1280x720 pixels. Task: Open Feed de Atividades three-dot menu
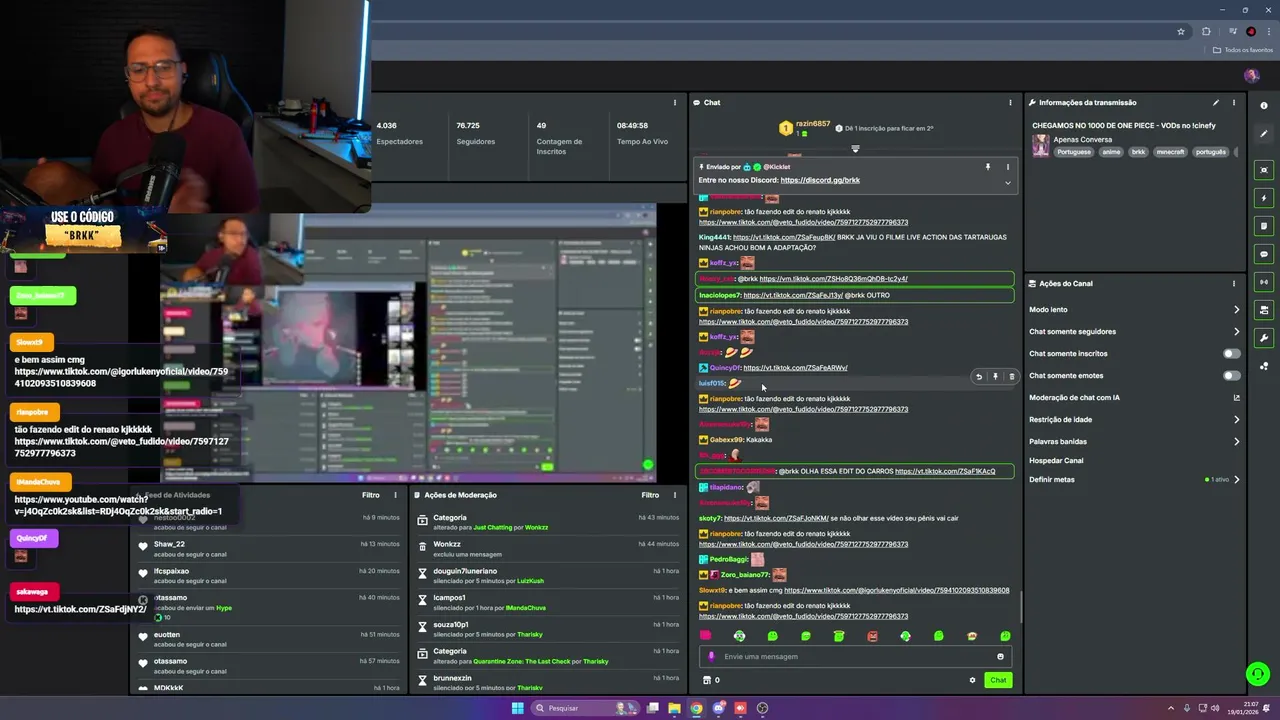(395, 495)
